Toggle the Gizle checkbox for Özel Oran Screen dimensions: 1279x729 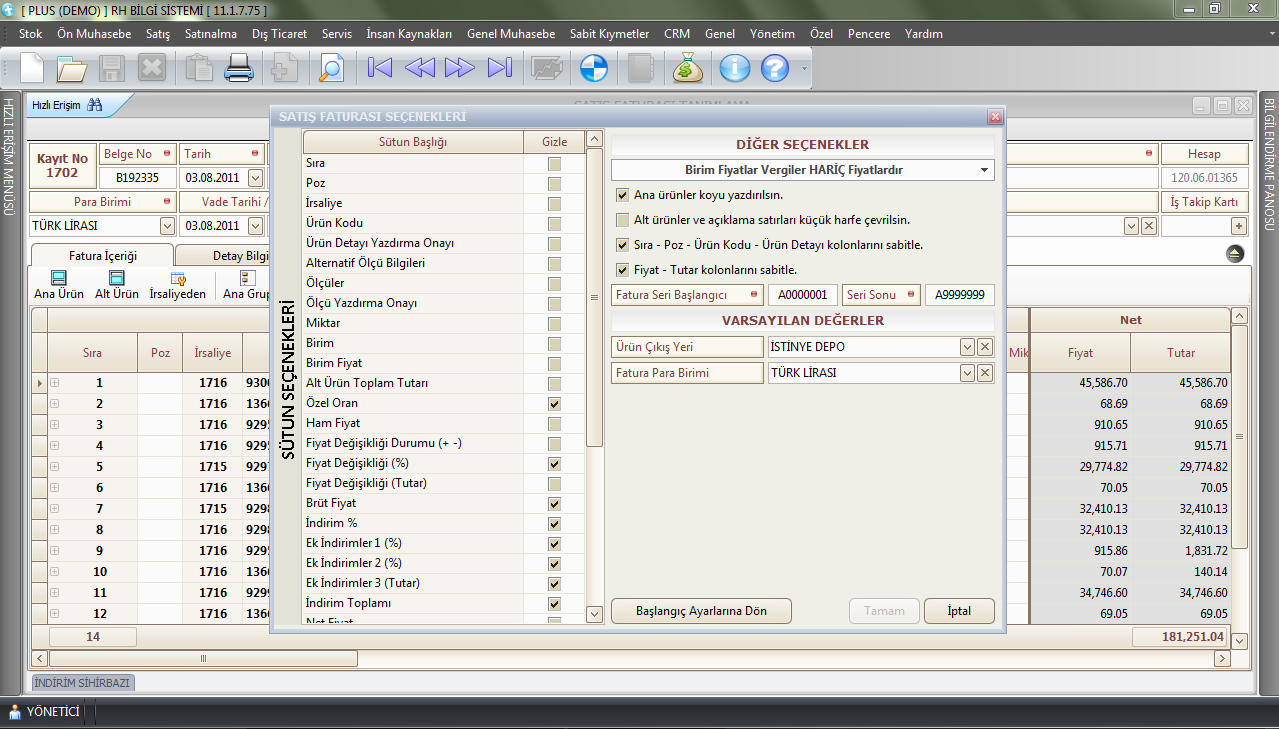pyautogui.click(x=554, y=404)
